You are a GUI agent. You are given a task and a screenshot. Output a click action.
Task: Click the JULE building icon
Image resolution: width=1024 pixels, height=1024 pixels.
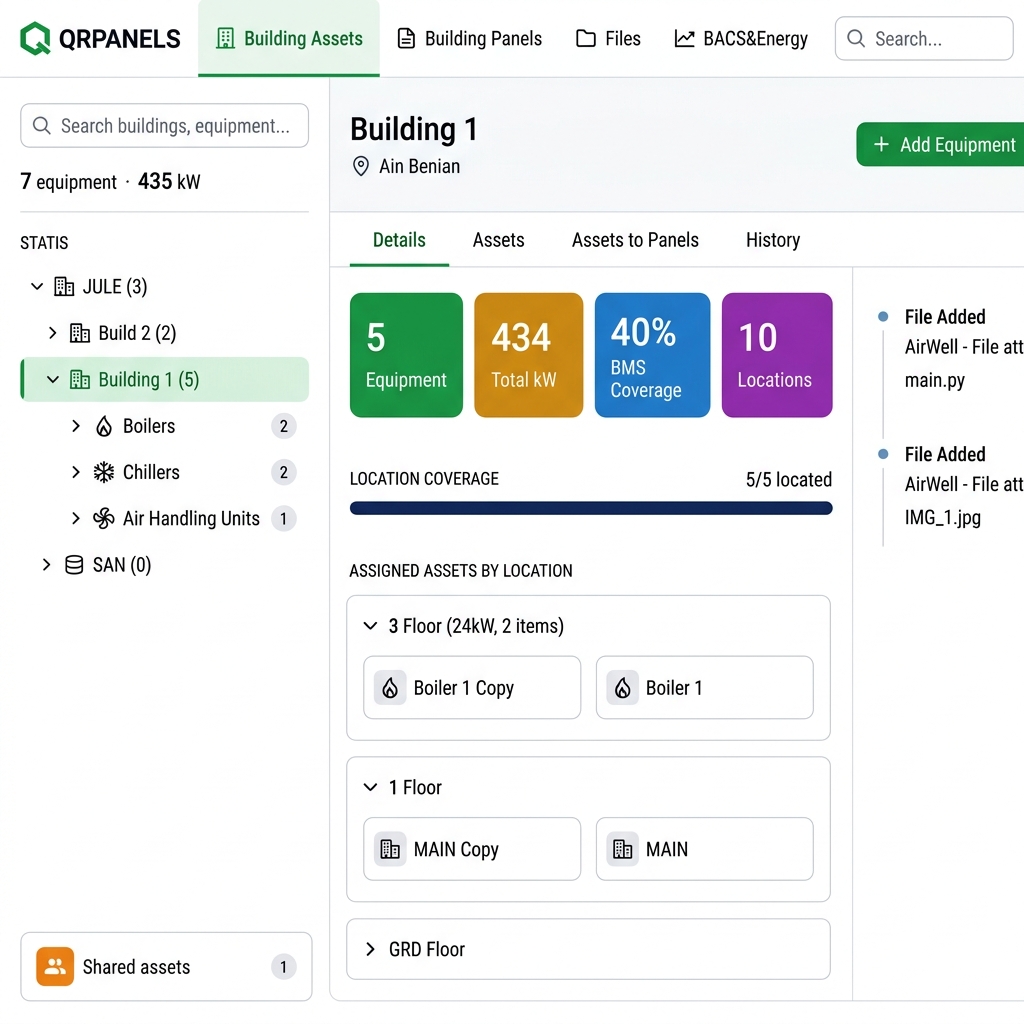click(64, 286)
